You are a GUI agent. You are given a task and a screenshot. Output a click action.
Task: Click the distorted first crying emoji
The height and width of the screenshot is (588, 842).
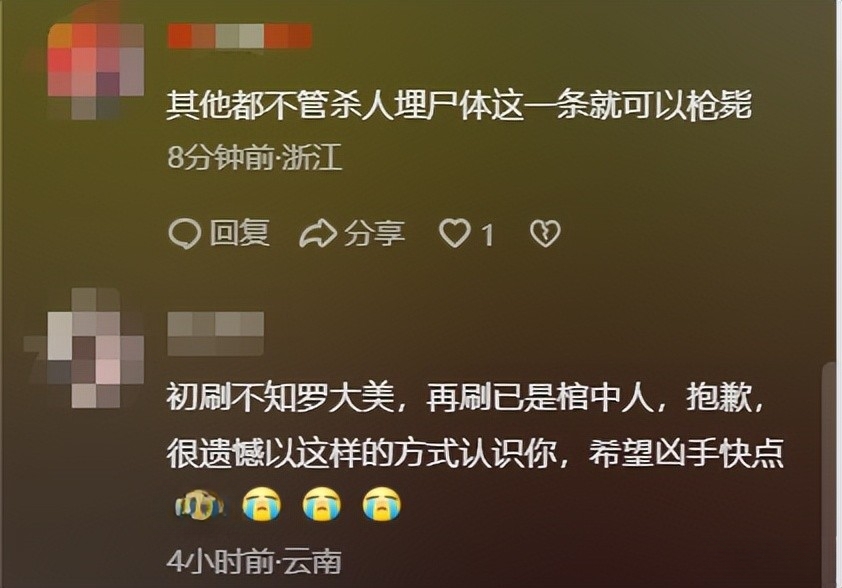(x=200, y=505)
